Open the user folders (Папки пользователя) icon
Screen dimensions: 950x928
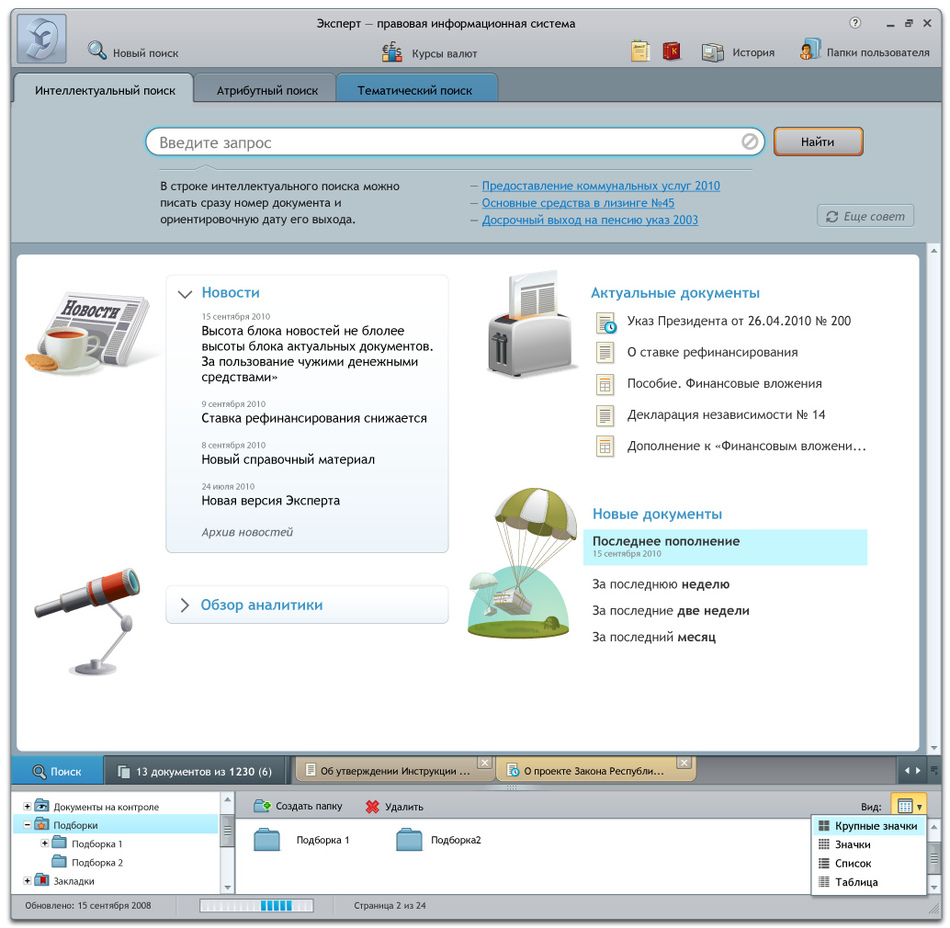[x=809, y=51]
